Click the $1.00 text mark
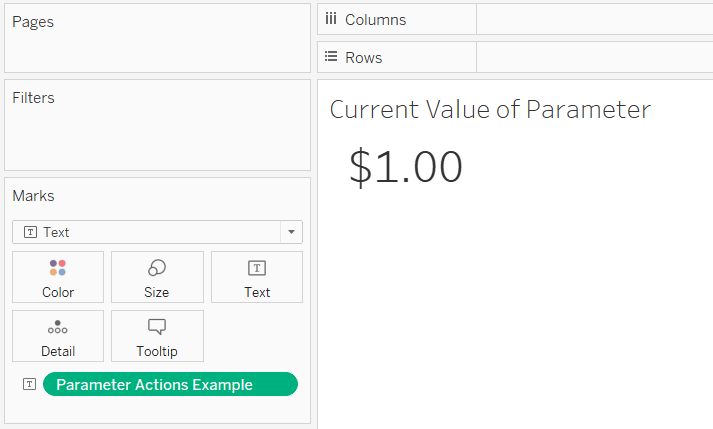The image size is (713, 429). [x=406, y=167]
